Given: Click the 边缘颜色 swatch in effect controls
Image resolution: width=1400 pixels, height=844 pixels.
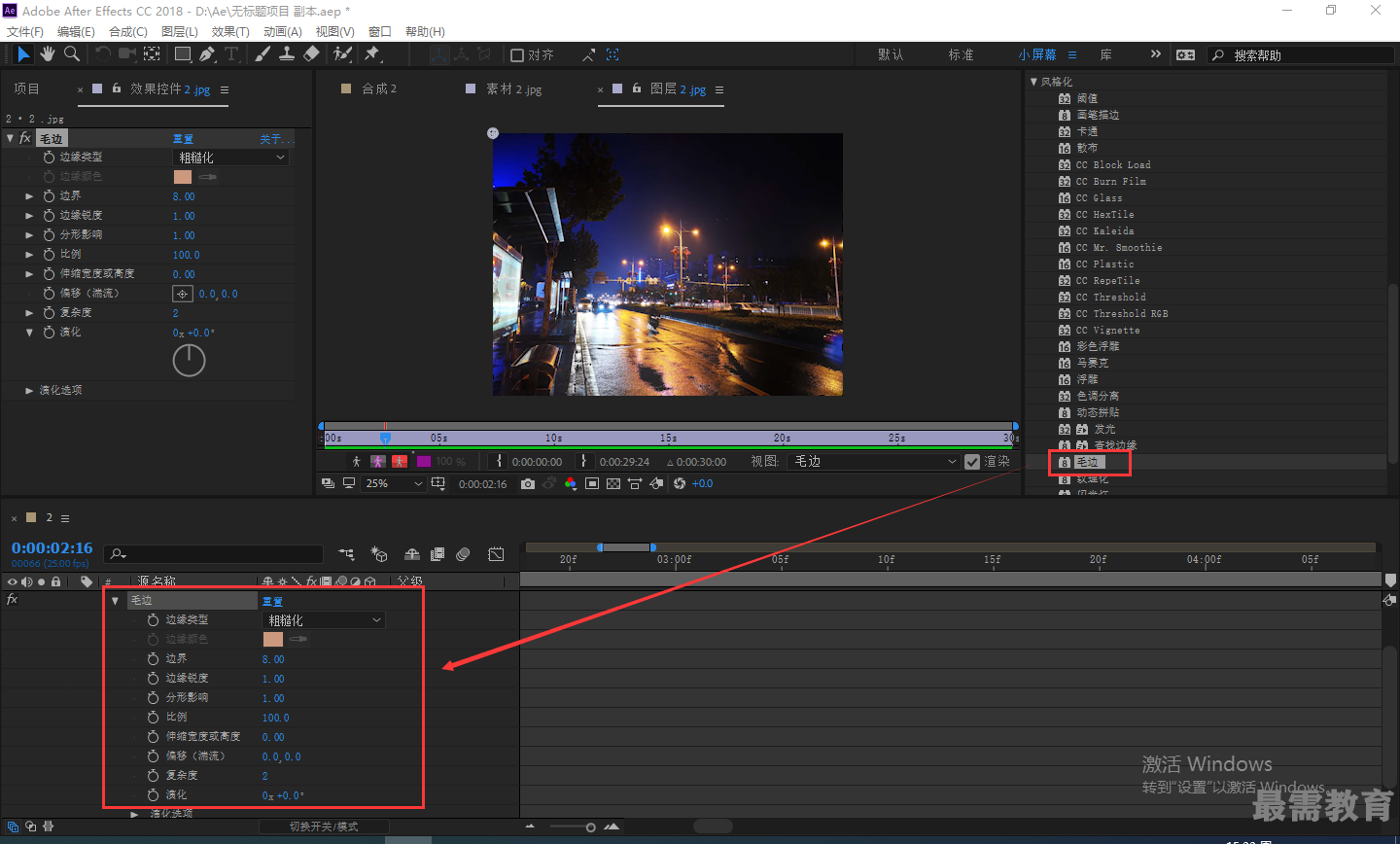Looking at the screenshot, I should (x=183, y=177).
